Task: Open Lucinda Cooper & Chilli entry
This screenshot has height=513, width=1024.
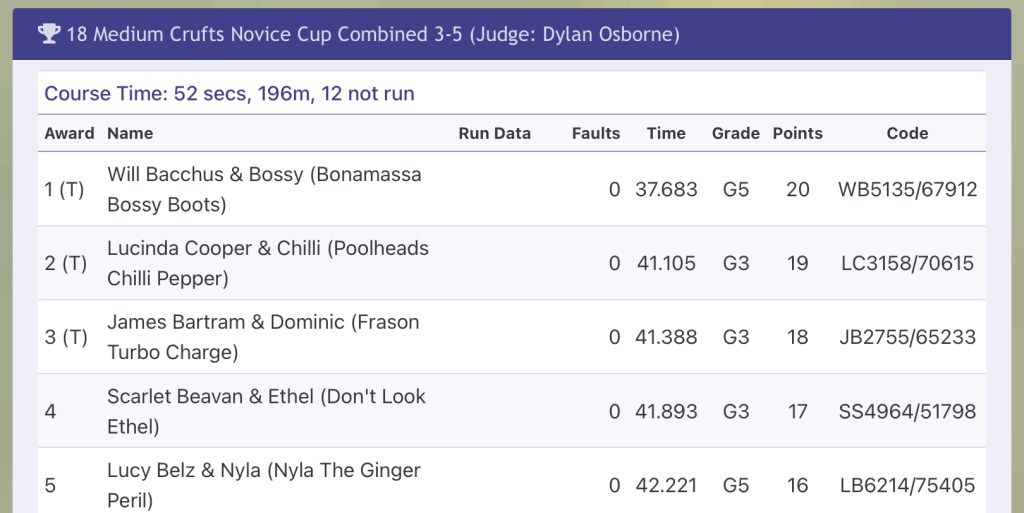Action: 267,263
